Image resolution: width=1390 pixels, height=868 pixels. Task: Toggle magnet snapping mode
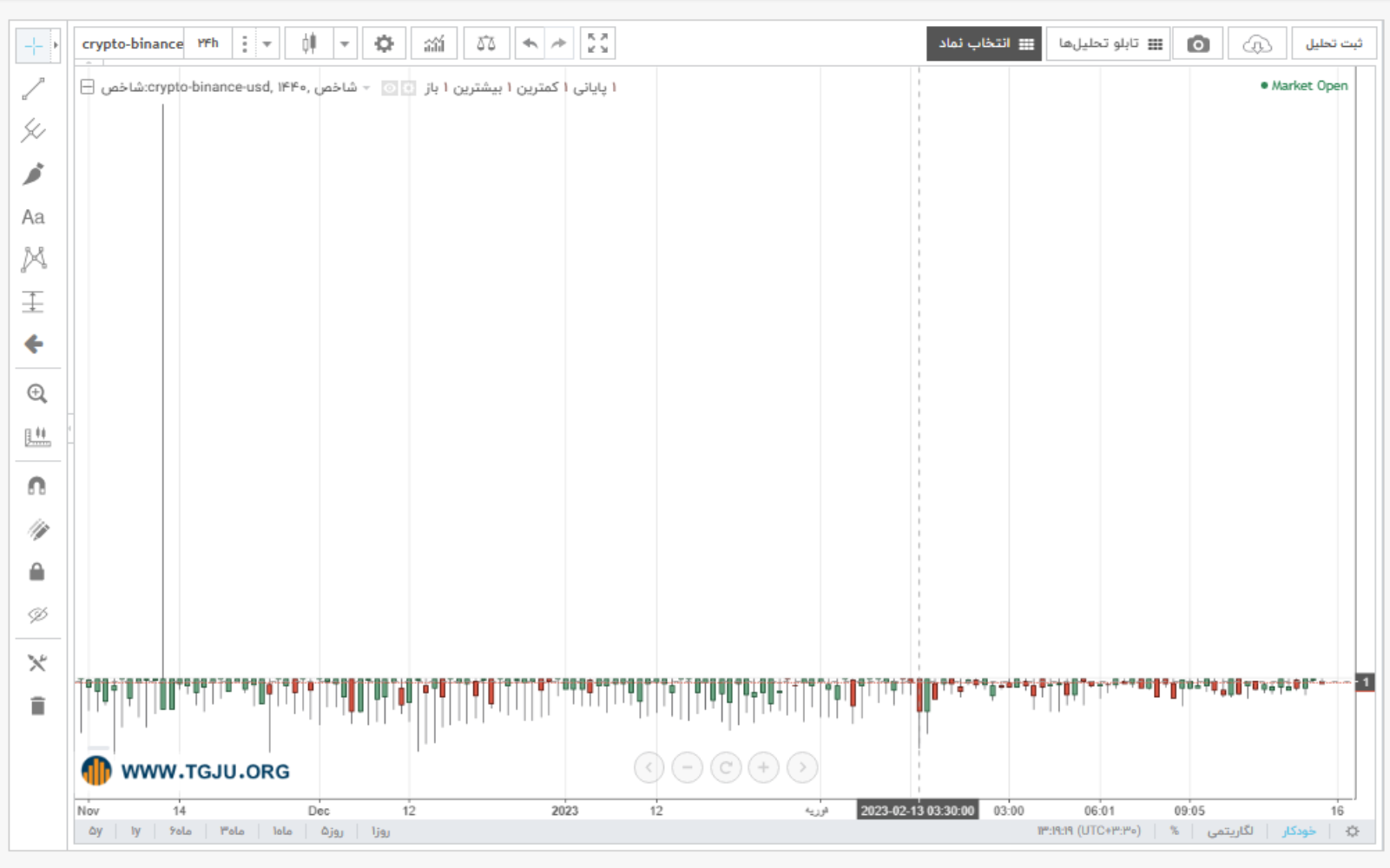coord(36,486)
